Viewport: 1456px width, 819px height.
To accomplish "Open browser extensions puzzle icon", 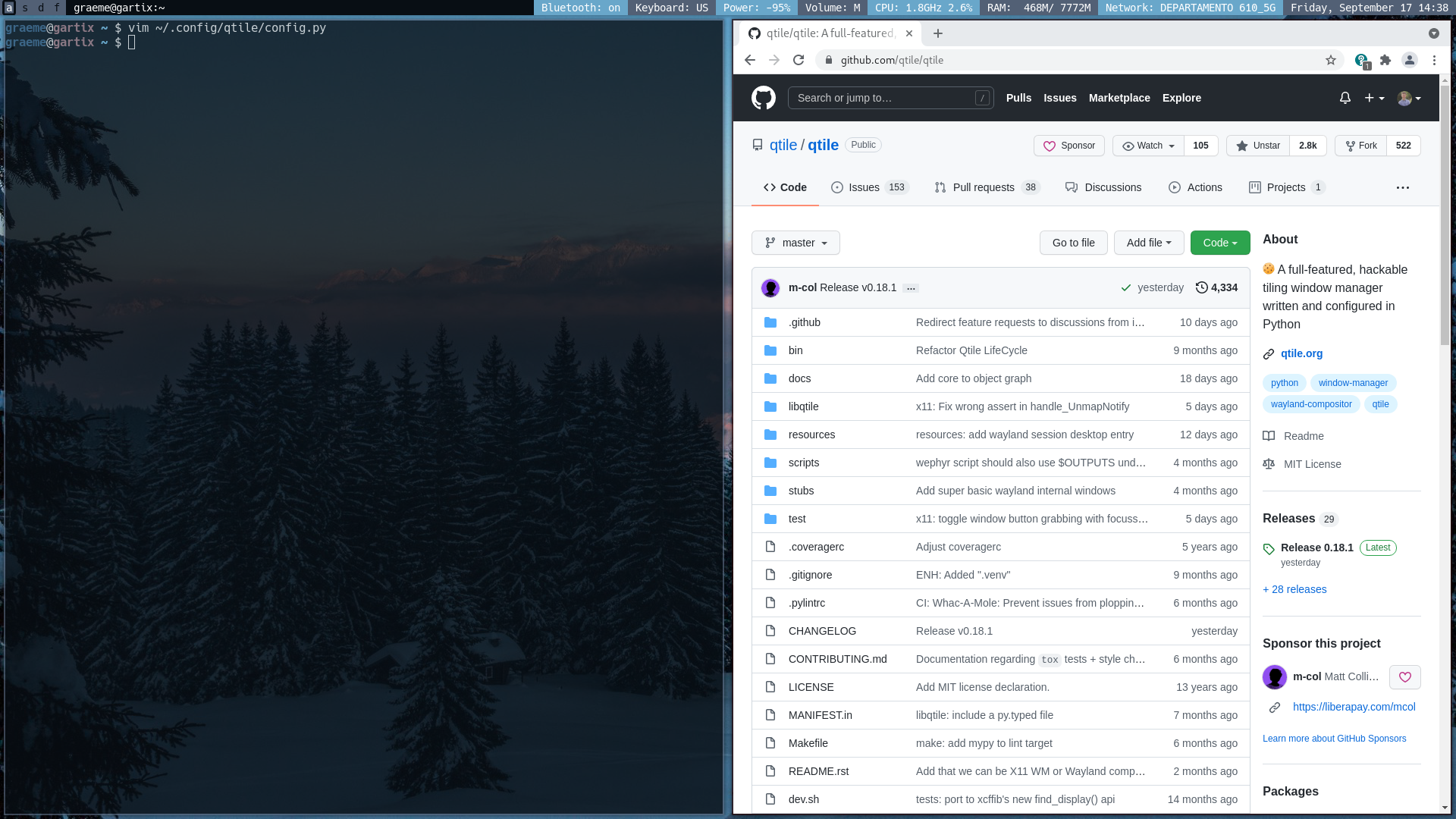I will click(1385, 60).
